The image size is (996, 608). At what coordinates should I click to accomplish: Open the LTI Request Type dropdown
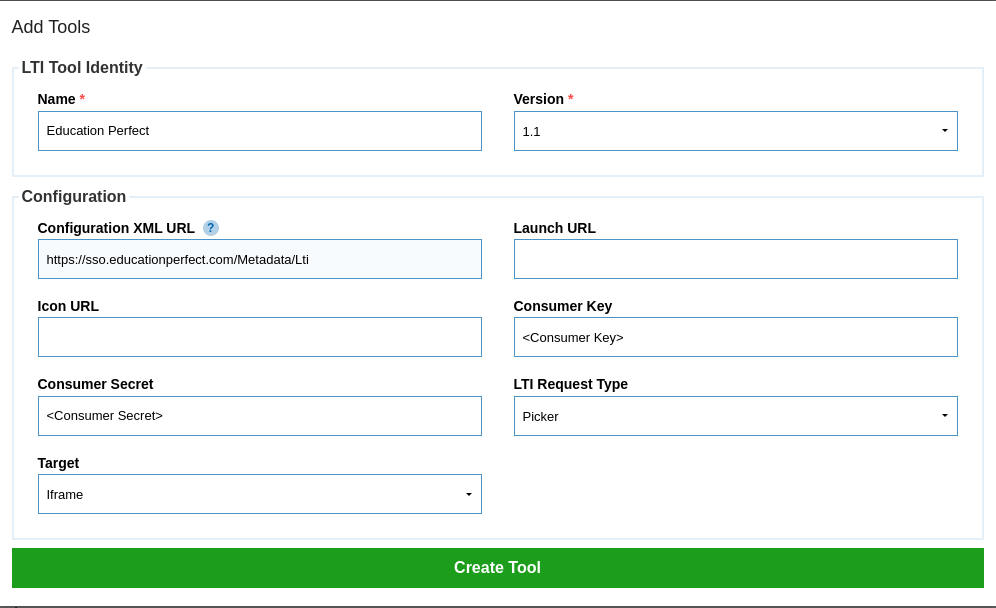736,416
